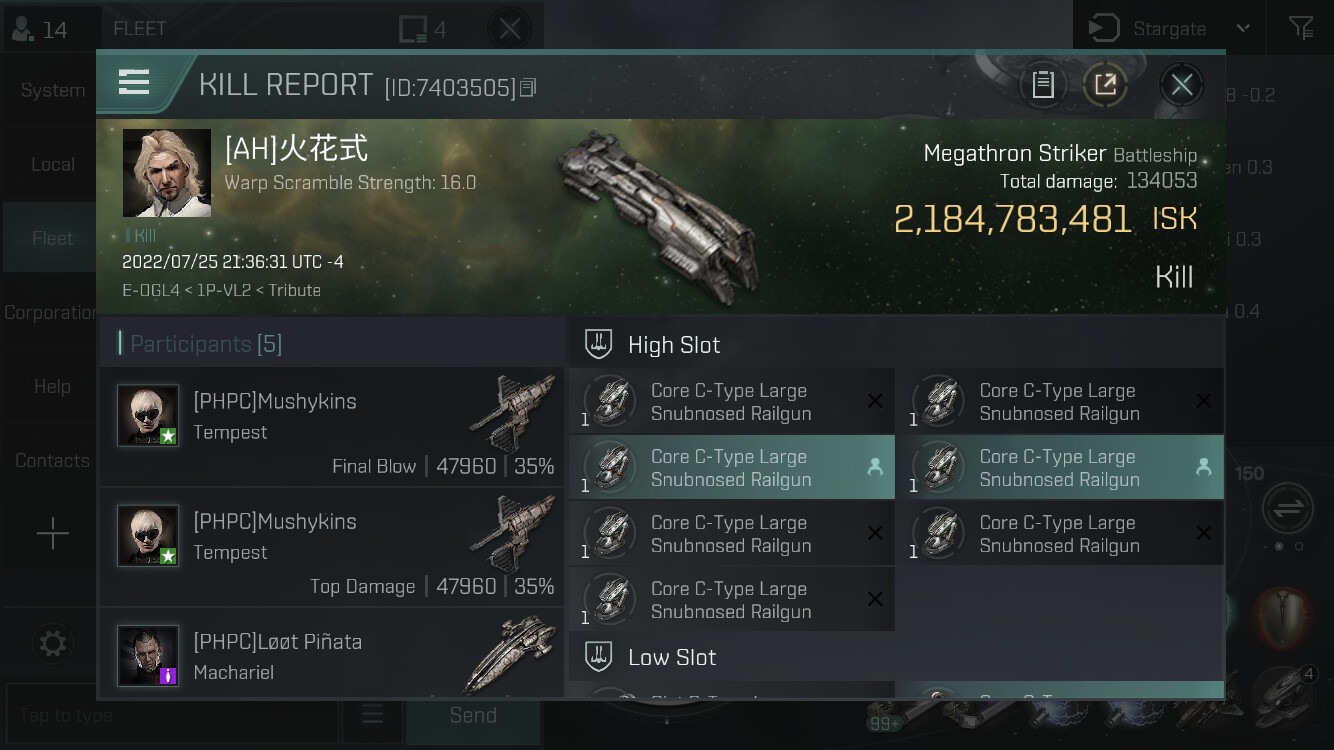Switch to the Corporation chat tab
The image size is (1334, 750).
pyautogui.click(x=52, y=312)
